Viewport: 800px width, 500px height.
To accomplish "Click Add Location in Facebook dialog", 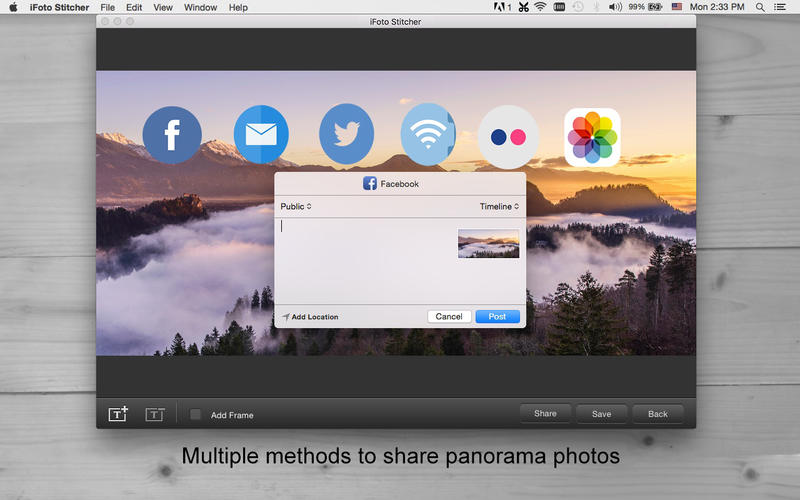I will coord(310,317).
